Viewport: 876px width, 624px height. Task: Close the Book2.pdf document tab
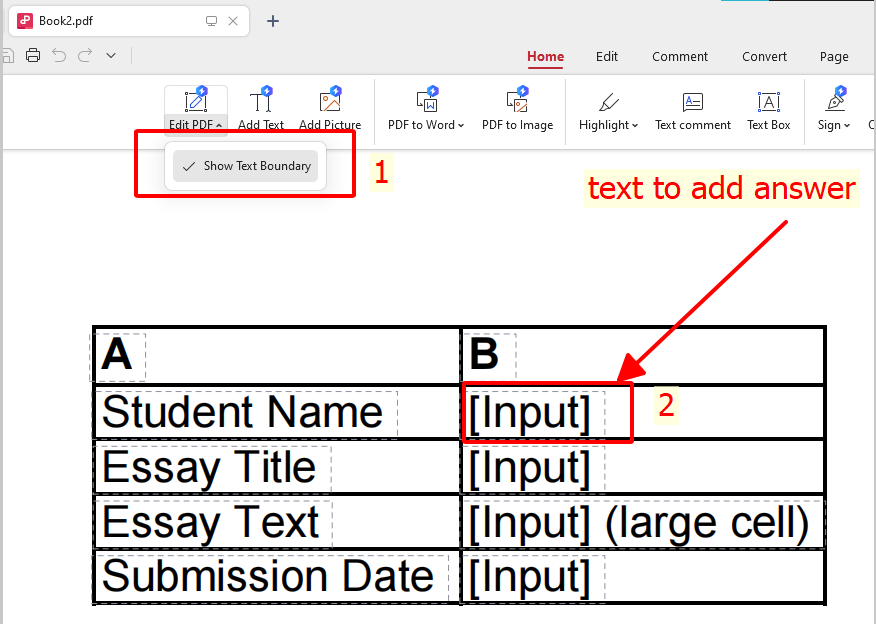(x=234, y=21)
